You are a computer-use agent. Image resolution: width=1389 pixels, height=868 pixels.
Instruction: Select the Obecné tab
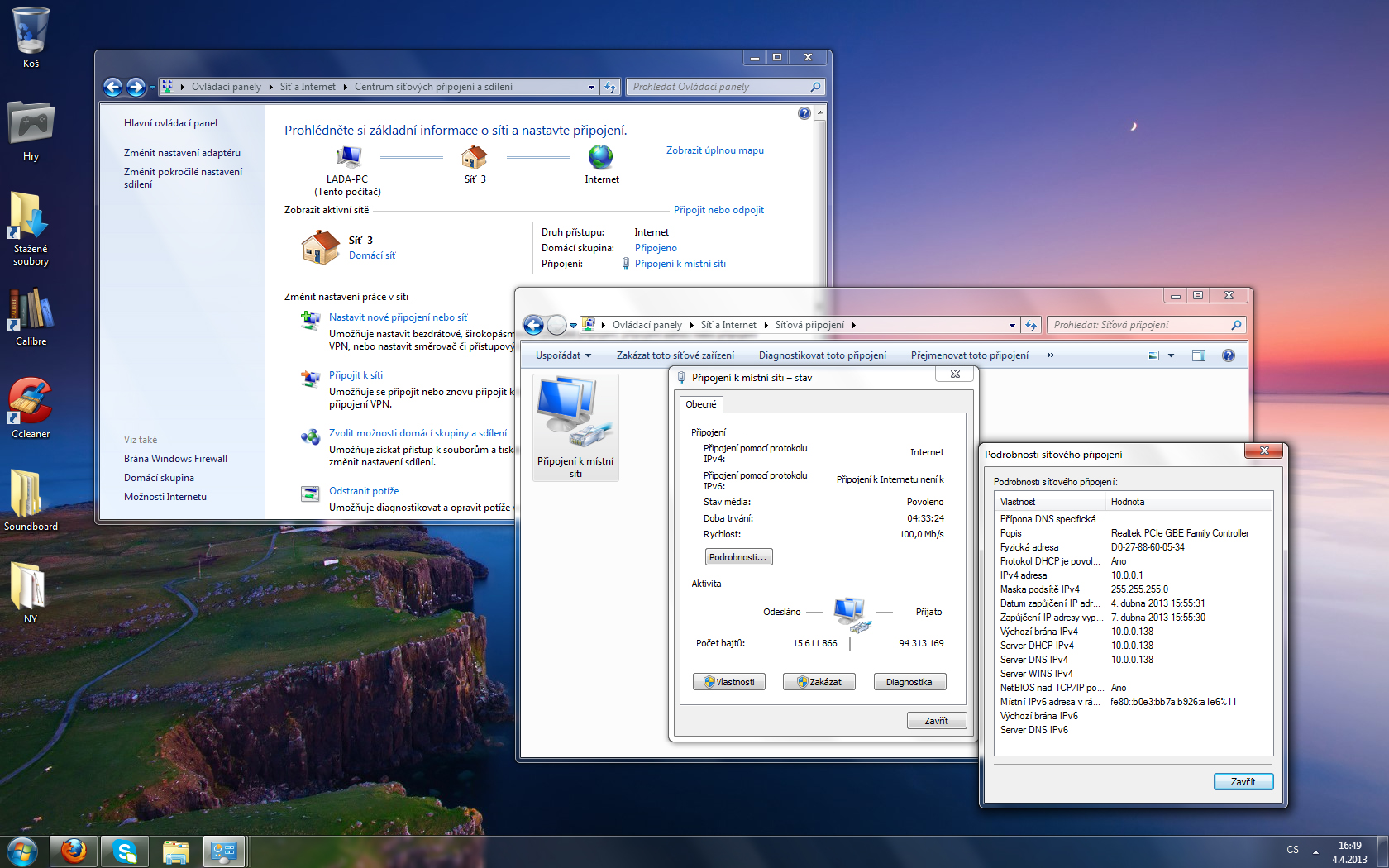pyautogui.click(x=701, y=404)
